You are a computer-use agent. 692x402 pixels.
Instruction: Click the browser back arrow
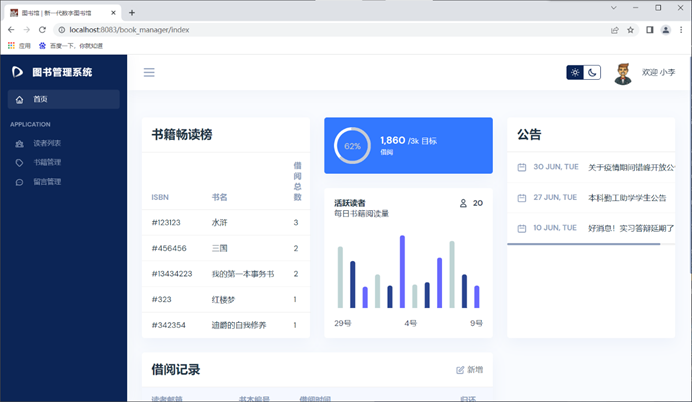[11, 30]
